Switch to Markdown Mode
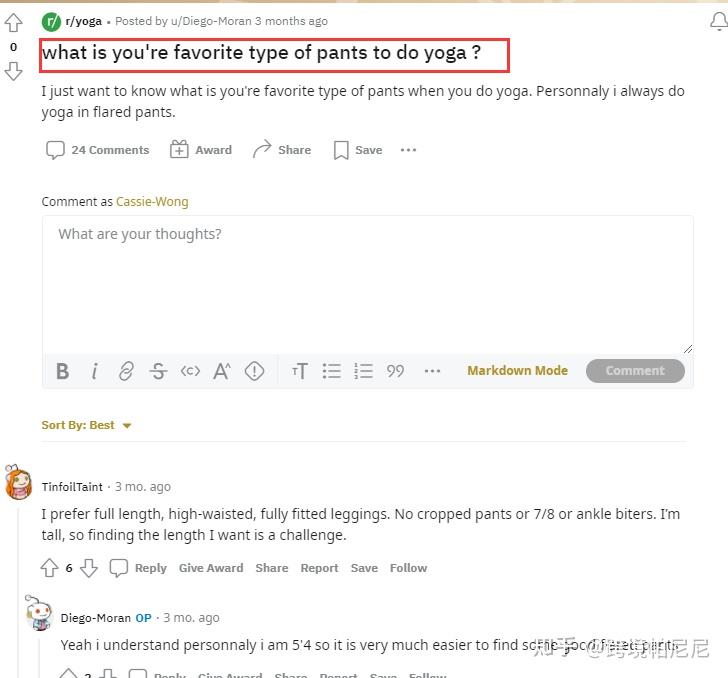Viewport: 728px width, 678px height. click(517, 371)
